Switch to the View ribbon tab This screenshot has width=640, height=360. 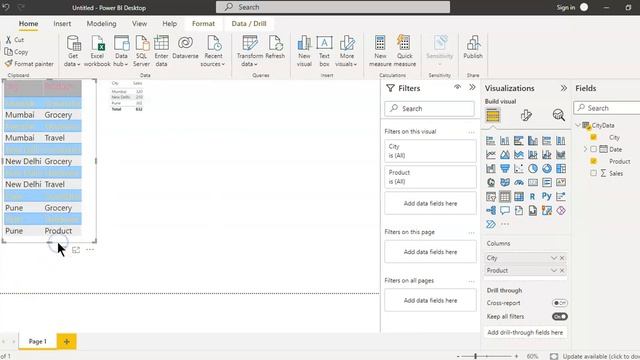click(x=139, y=24)
